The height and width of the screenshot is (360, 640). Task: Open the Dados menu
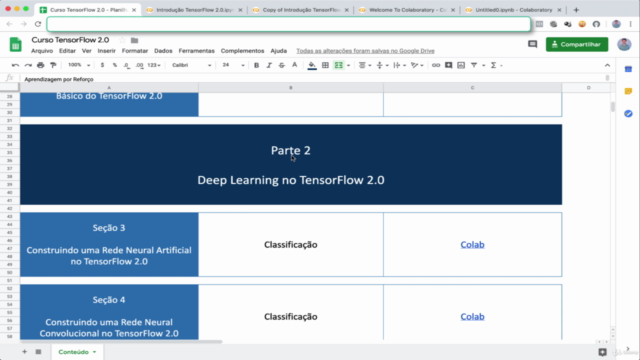coord(163,51)
